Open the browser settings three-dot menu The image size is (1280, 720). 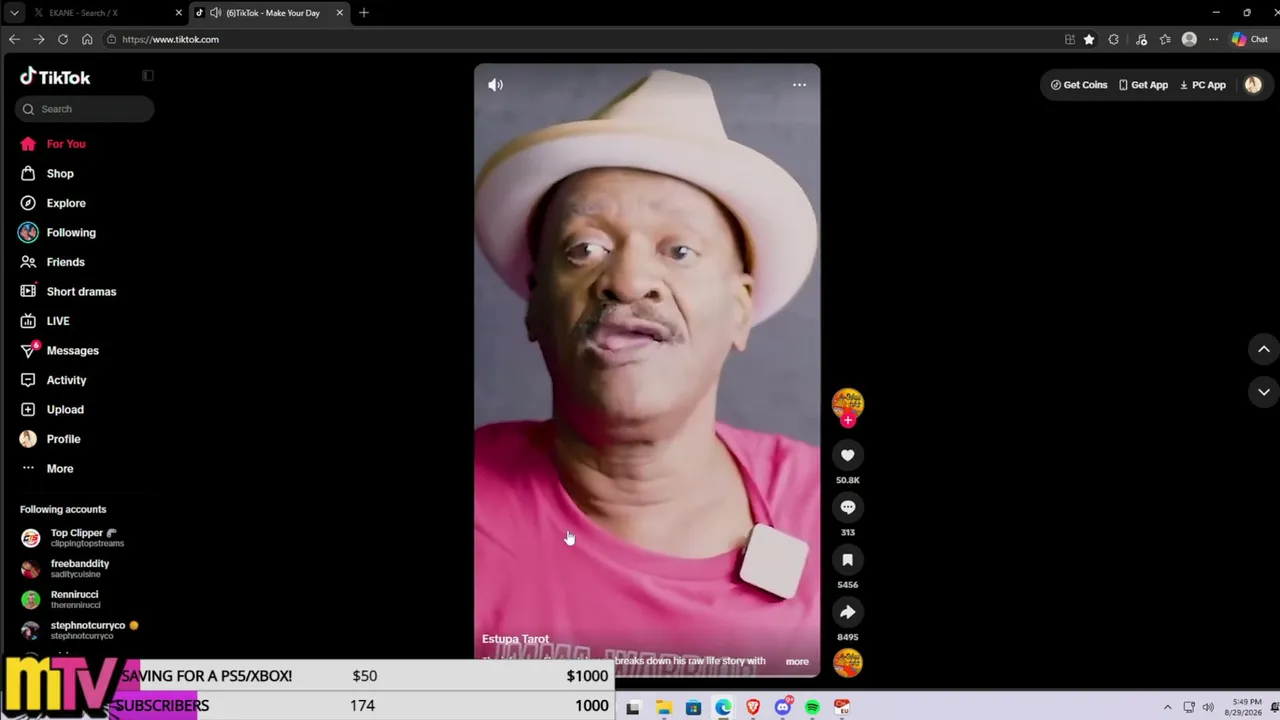1213,39
